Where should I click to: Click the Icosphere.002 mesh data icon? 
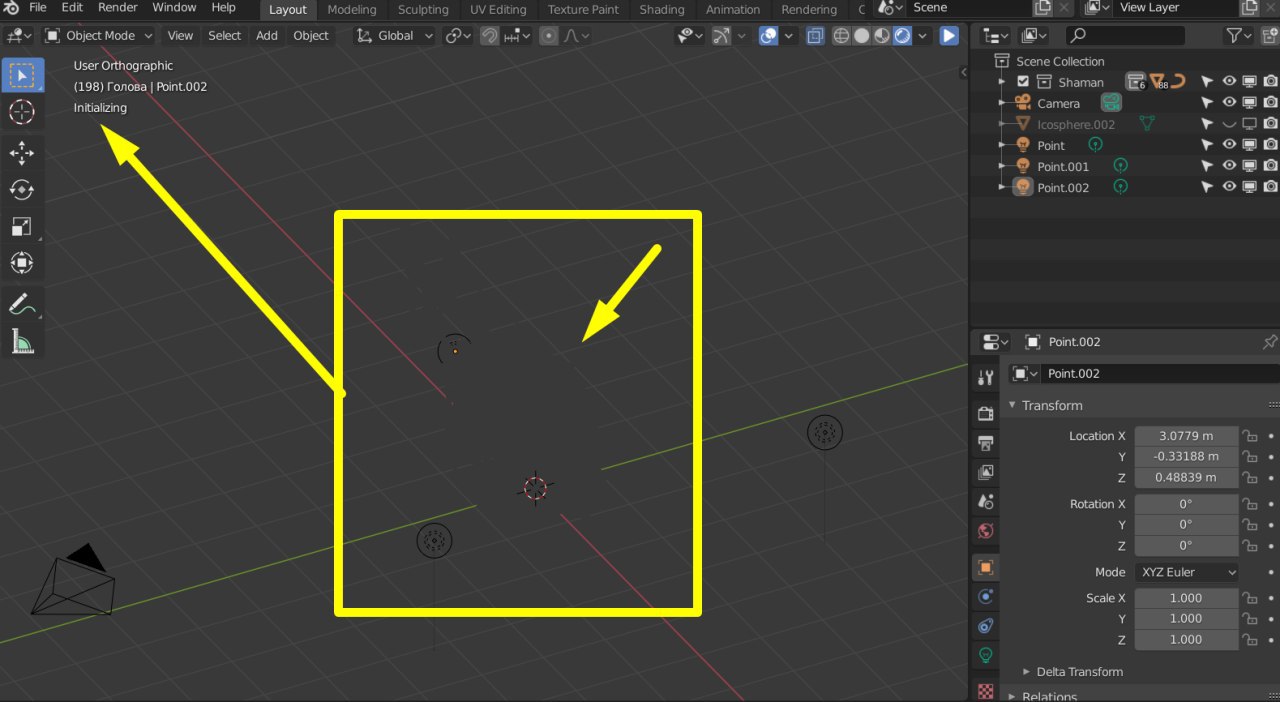click(1146, 124)
